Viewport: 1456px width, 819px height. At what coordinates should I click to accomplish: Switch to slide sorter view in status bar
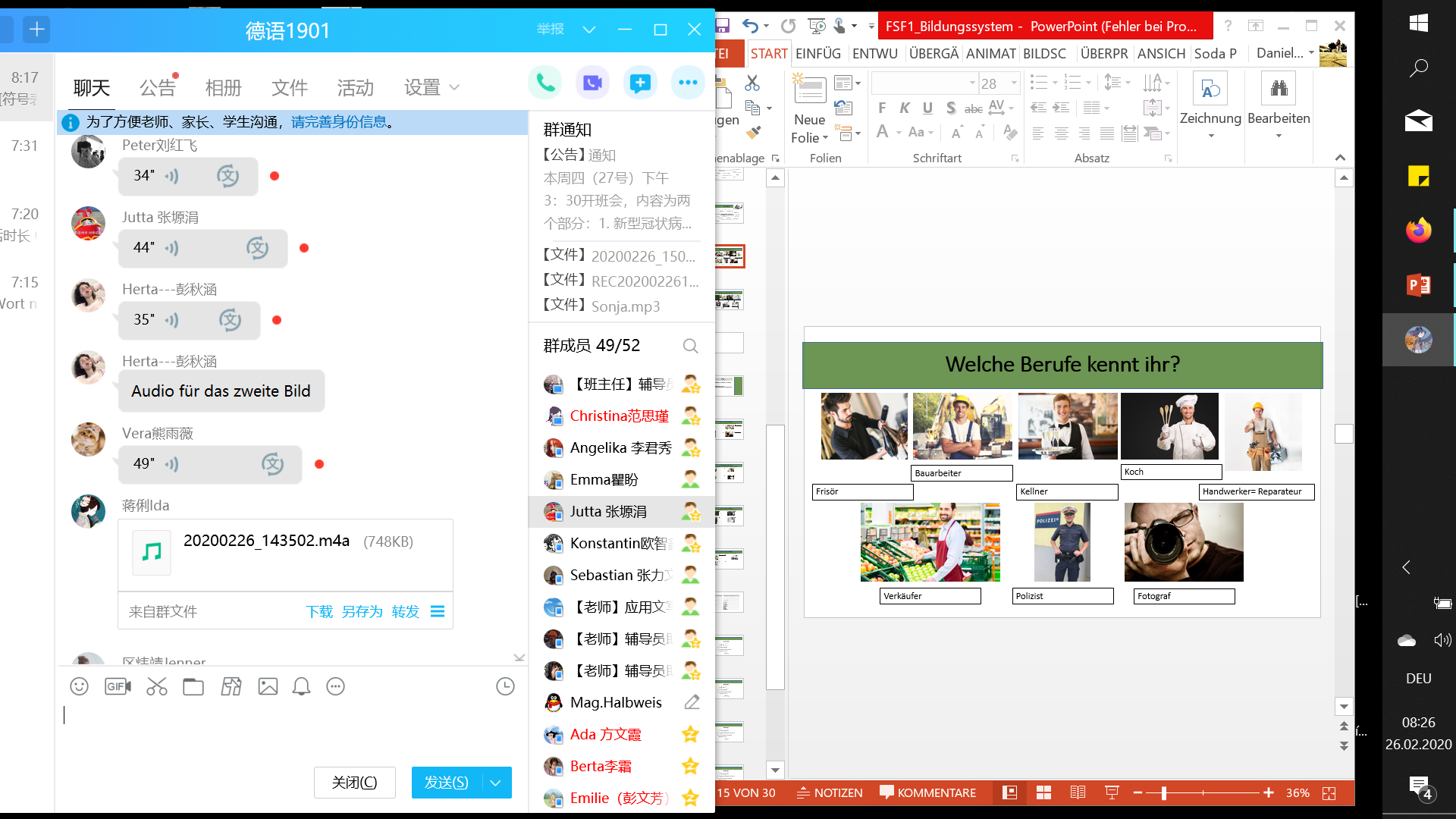coord(1043,793)
